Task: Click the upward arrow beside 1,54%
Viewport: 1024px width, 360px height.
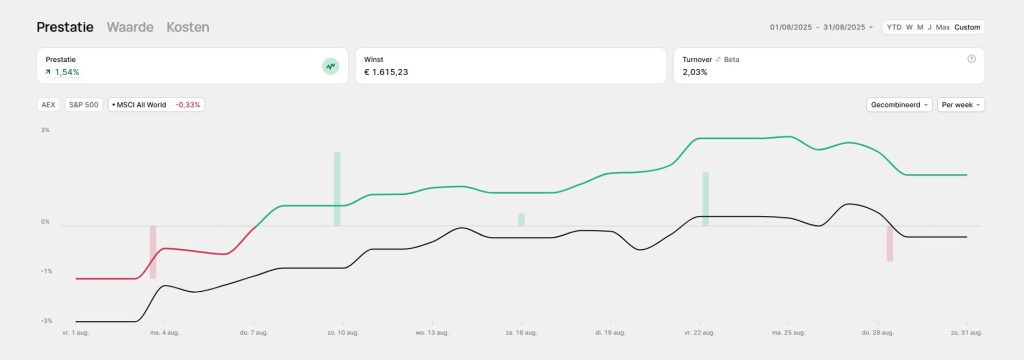Action: point(48,72)
